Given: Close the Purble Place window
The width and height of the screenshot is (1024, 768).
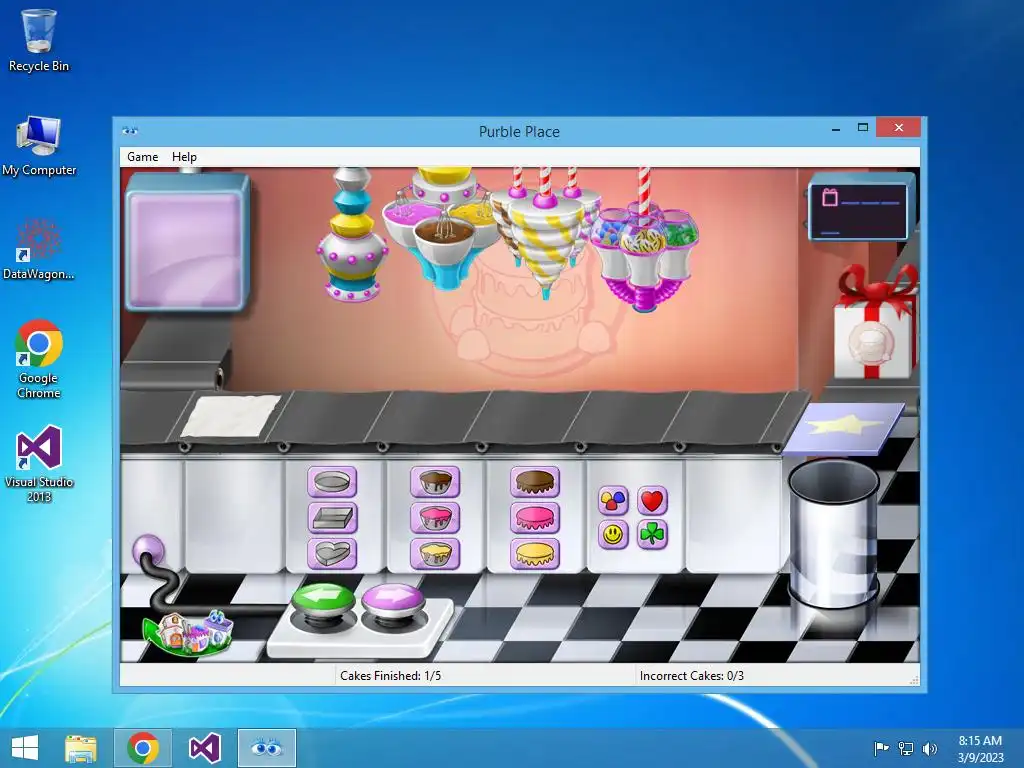Looking at the screenshot, I should click(899, 127).
